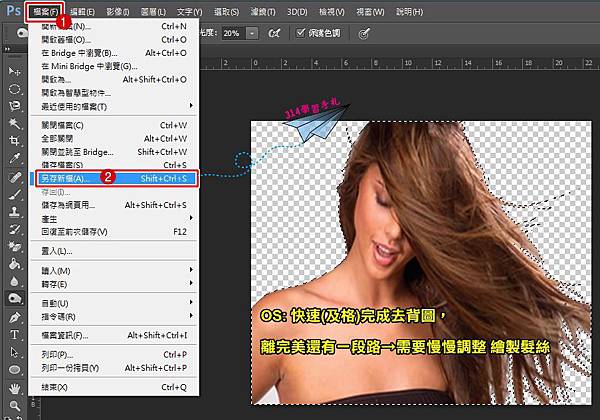
Task: Select the Move tool
Action: pos(15,71)
